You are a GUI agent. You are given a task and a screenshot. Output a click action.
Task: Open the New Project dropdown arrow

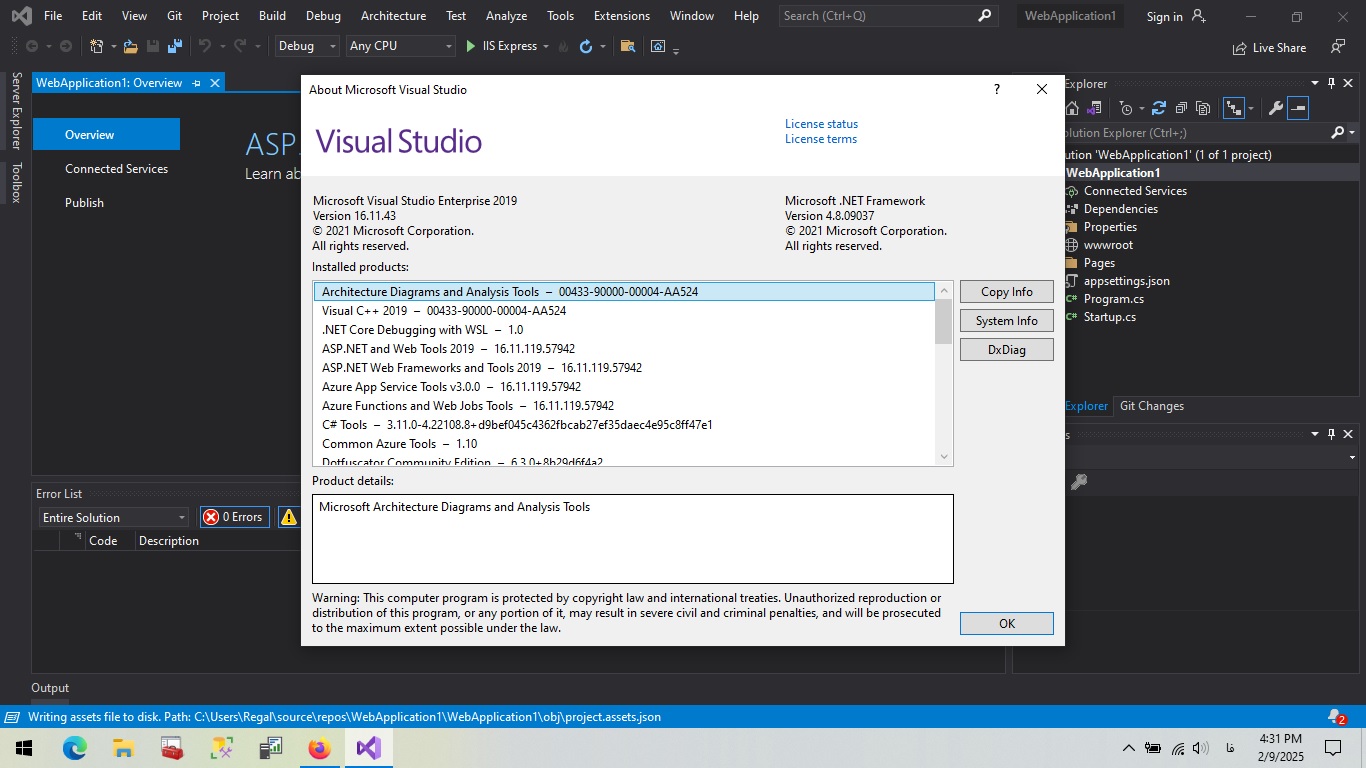[113, 46]
